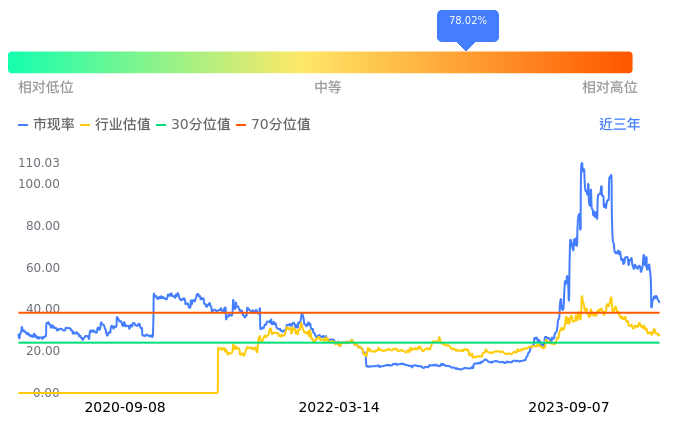Click the 0.00 y-axis label

45,393
